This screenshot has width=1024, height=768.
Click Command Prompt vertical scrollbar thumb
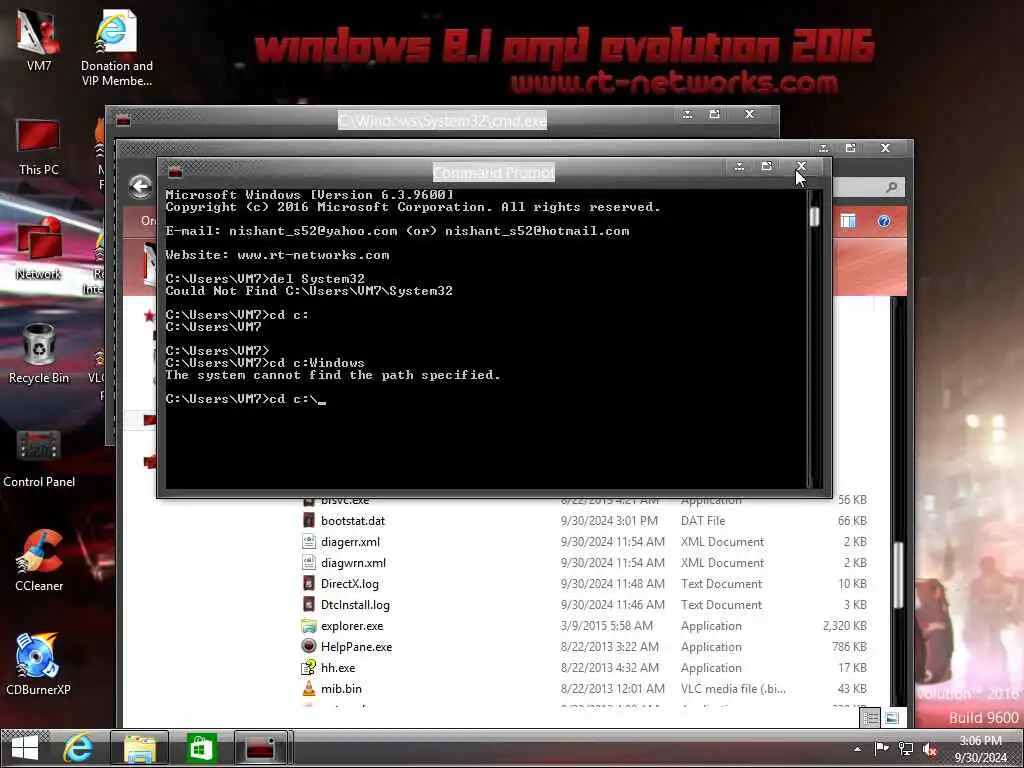[814, 217]
